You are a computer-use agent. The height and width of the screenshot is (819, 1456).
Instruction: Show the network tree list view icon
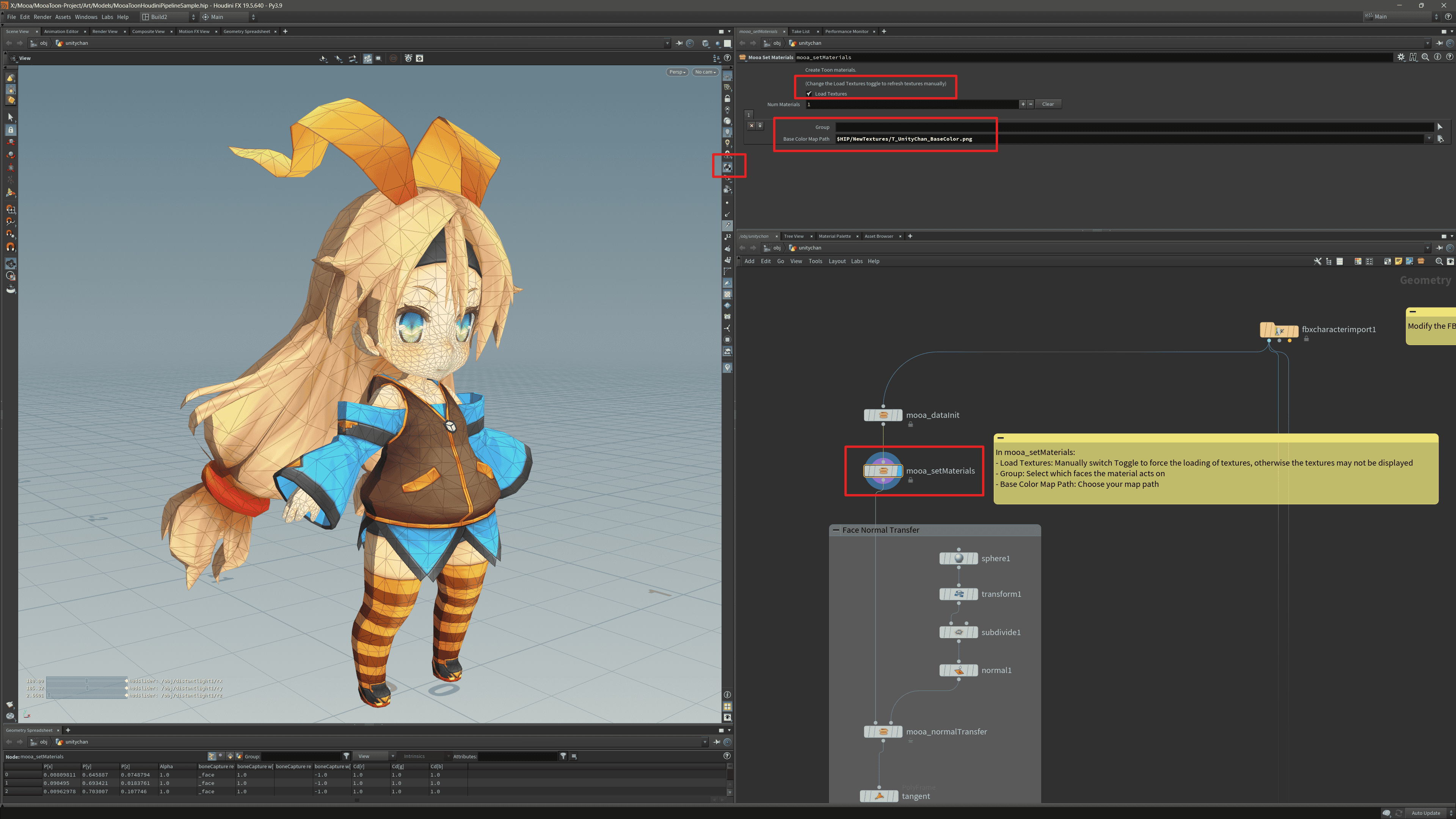1329,261
